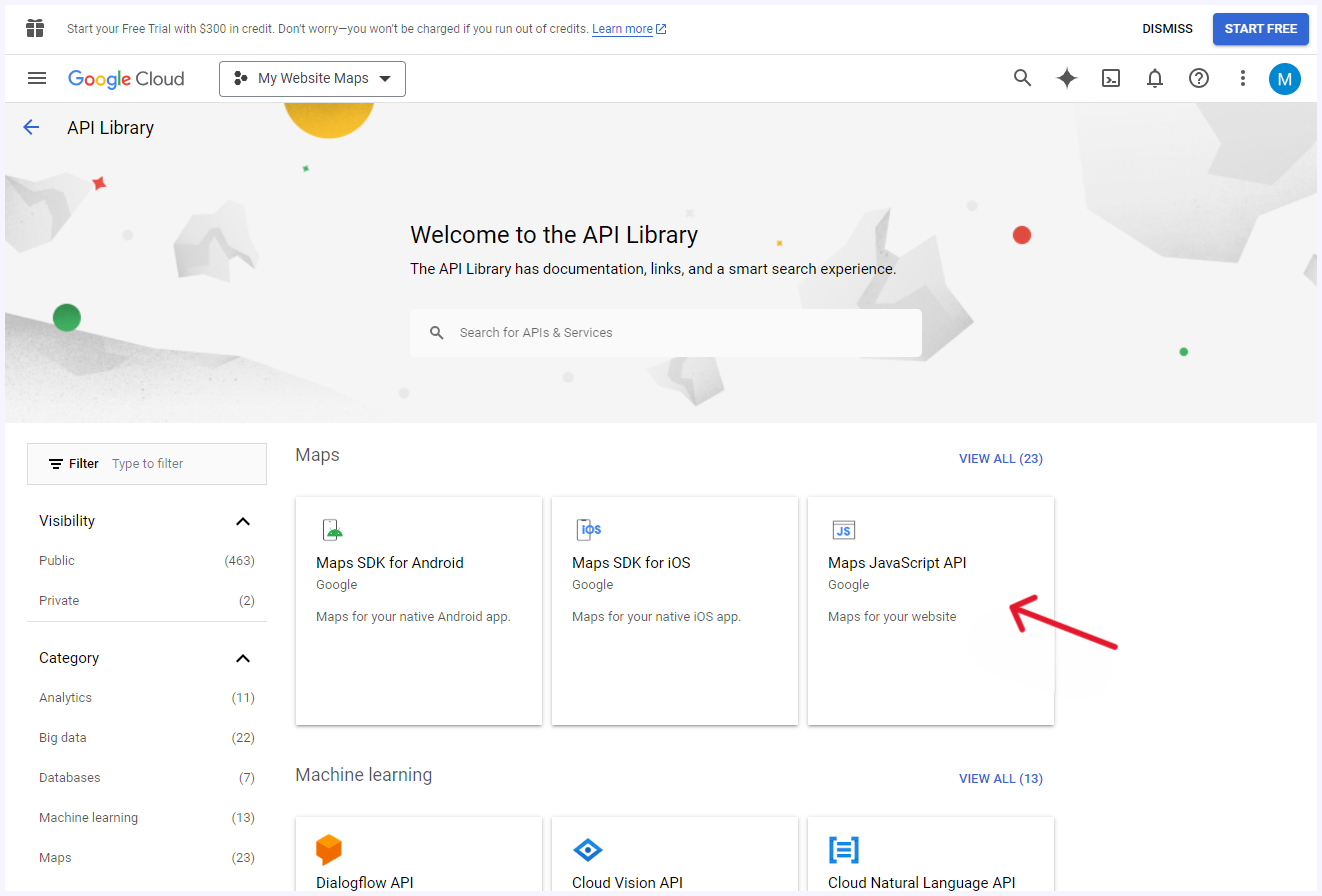Filter by Public visibility
This screenshot has width=1322, height=896.
pos(57,561)
